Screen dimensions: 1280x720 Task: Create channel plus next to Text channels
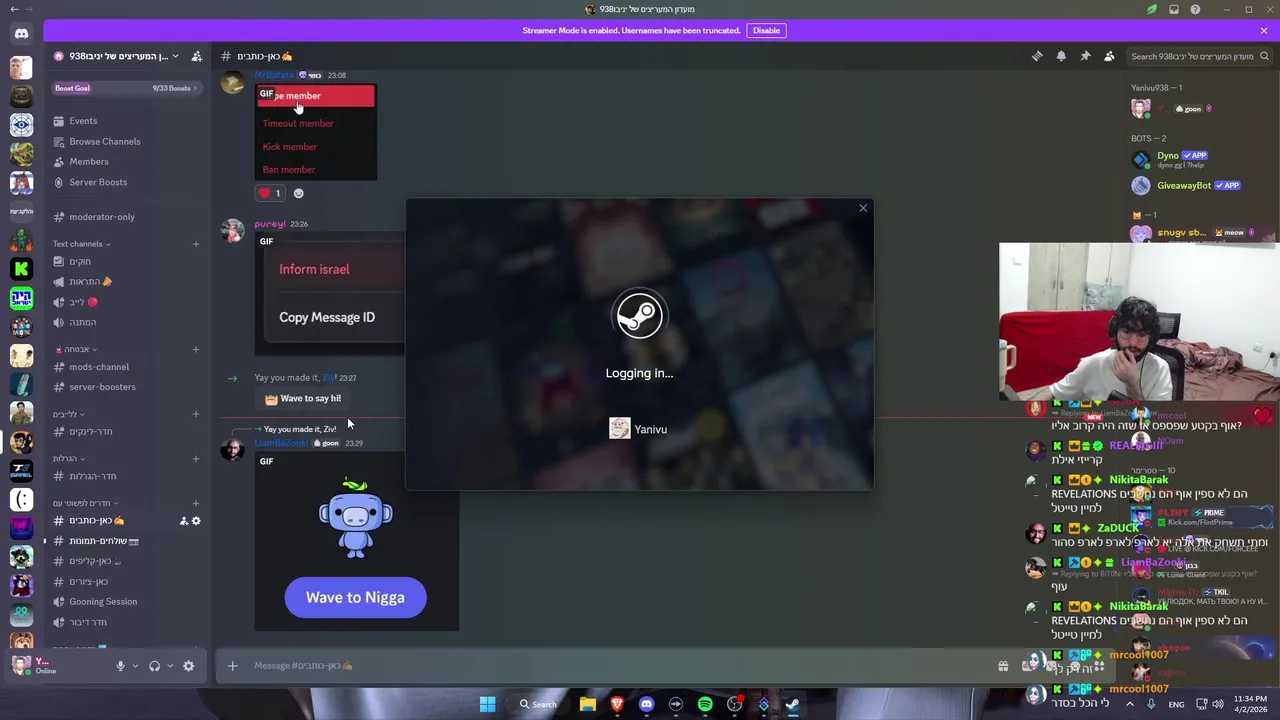(x=196, y=244)
